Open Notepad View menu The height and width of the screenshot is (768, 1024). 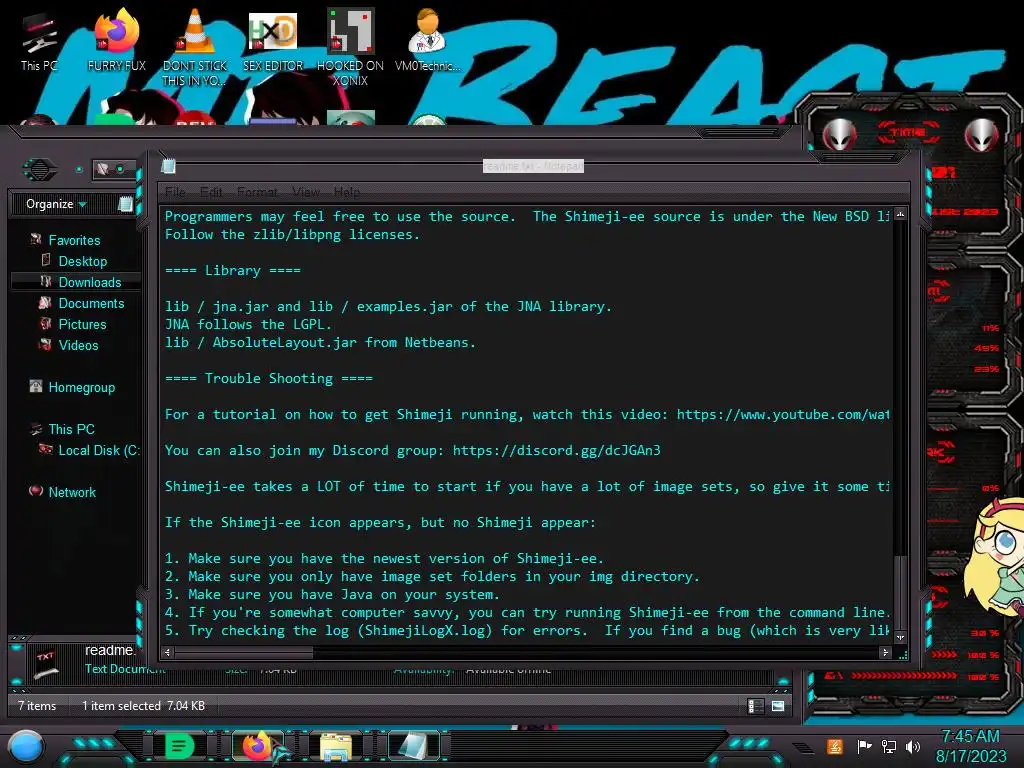(306, 192)
